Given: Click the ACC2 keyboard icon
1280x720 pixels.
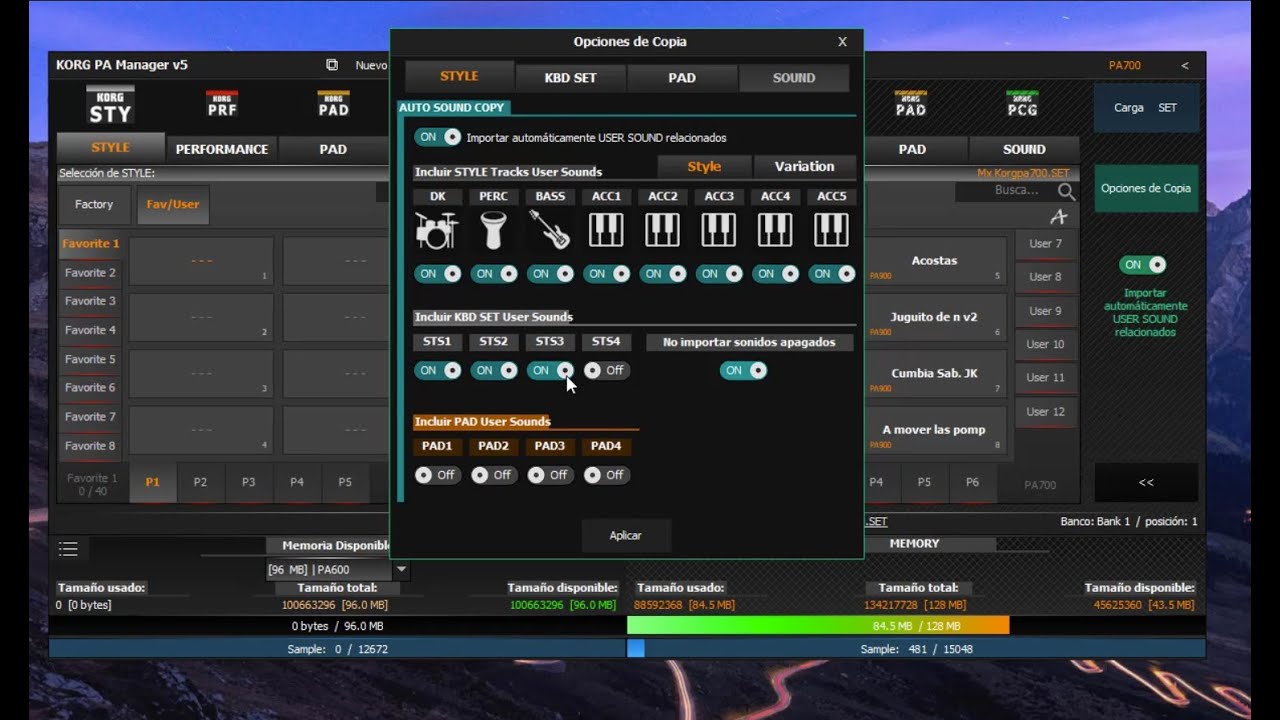Looking at the screenshot, I should (x=662, y=230).
